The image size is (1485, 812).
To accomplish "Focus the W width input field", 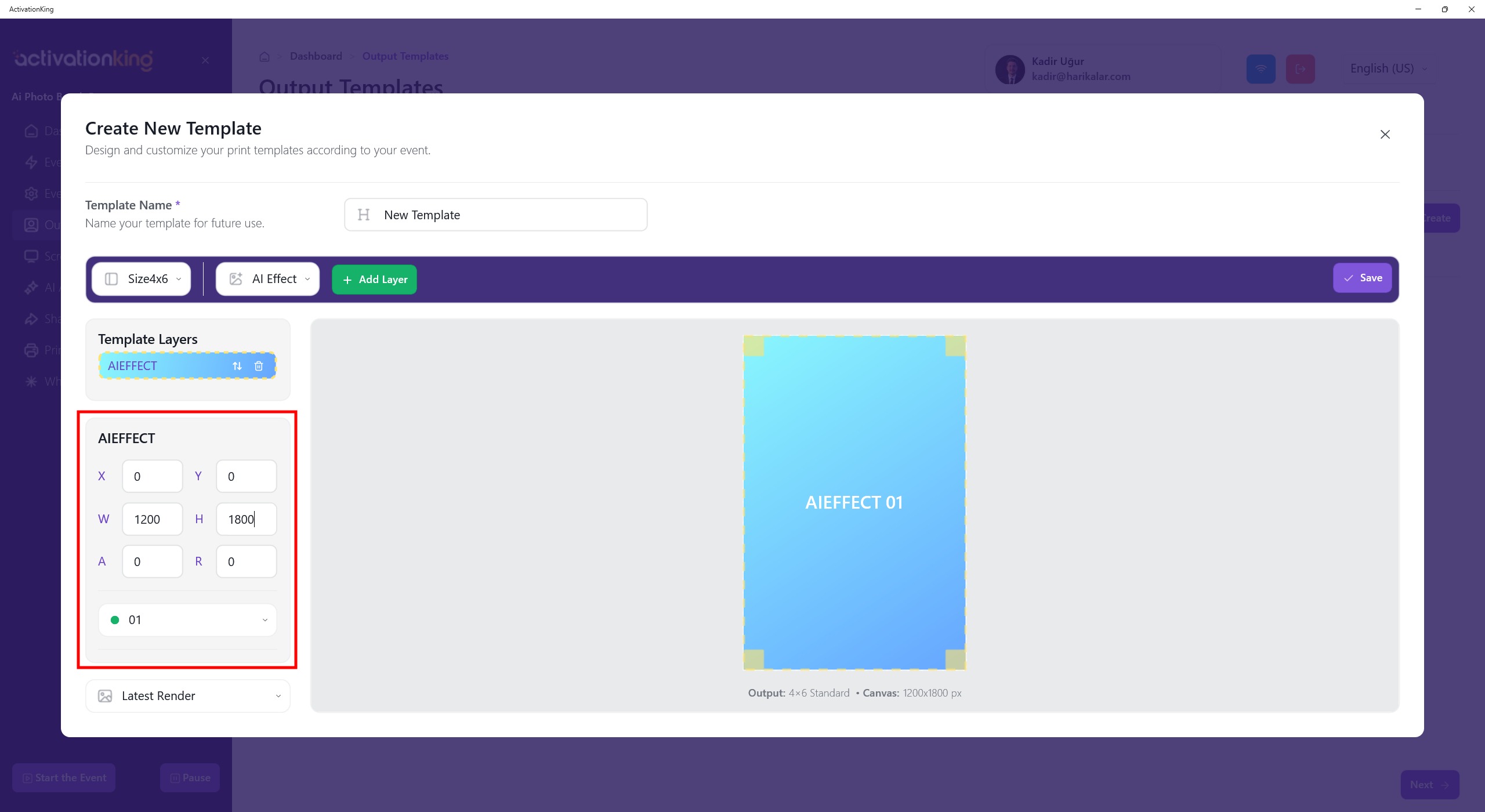I will point(152,519).
